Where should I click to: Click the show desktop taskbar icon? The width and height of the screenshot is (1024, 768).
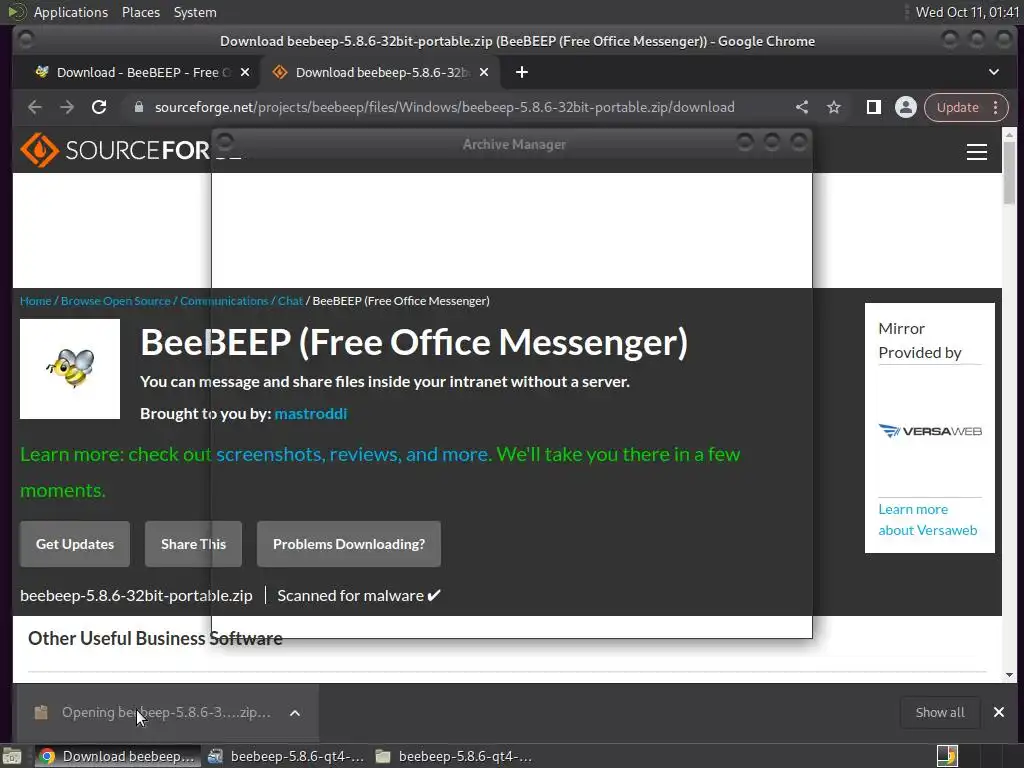click(x=12, y=756)
